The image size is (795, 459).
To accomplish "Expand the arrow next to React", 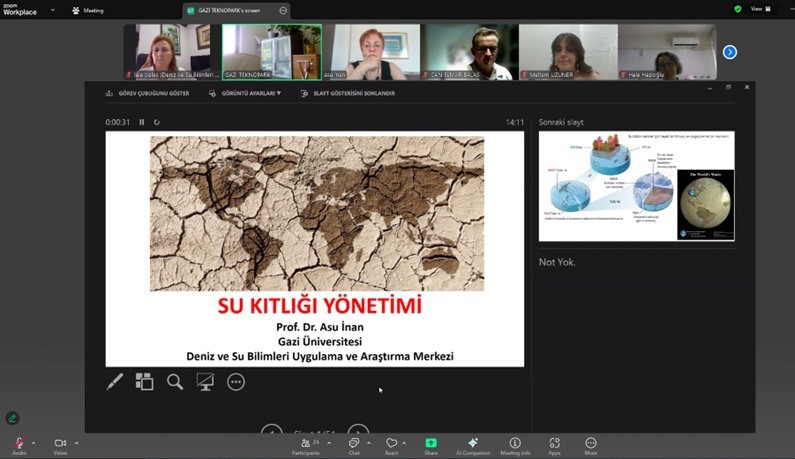I will pyautogui.click(x=404, y=443).
